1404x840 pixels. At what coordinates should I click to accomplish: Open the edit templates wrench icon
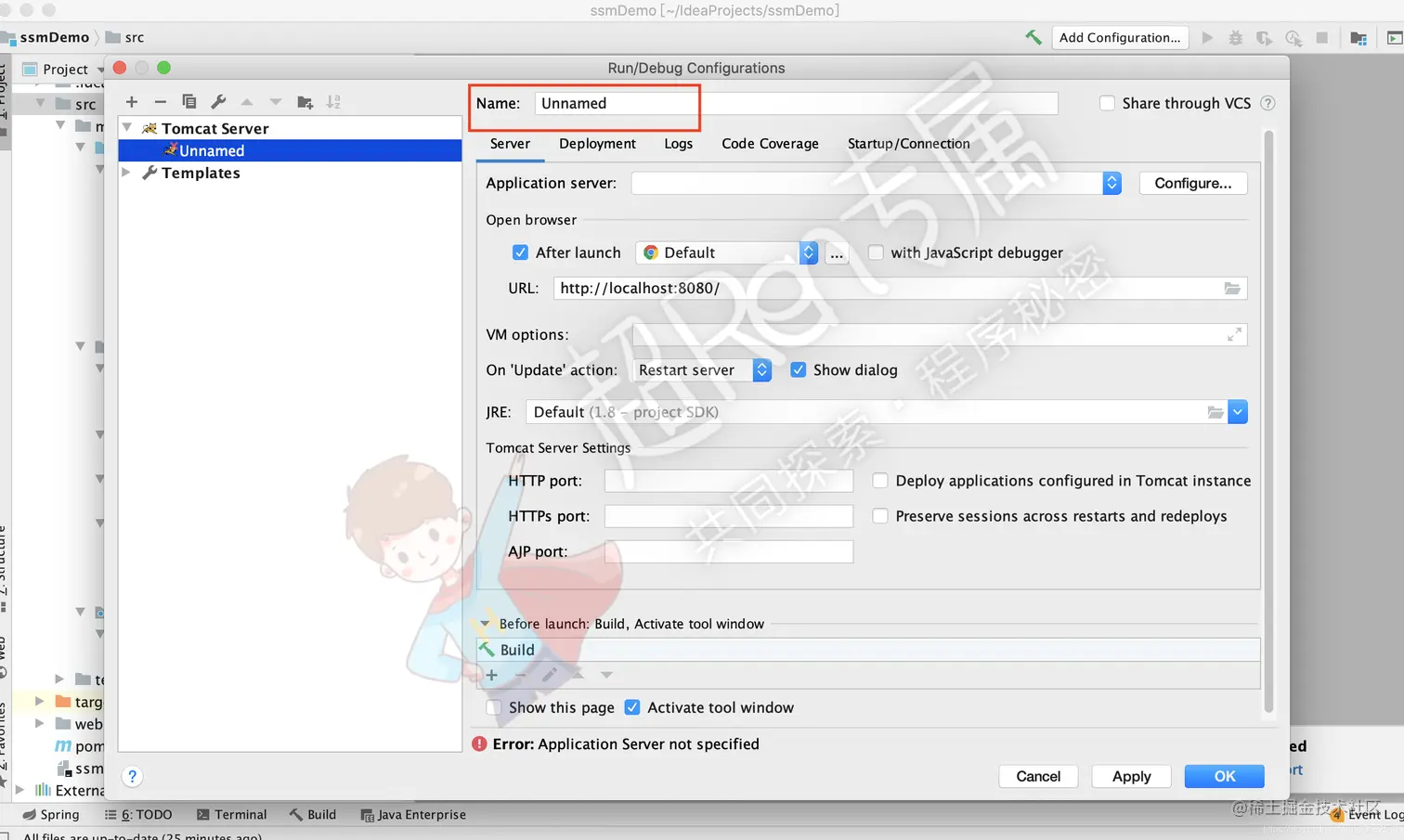[218, 102]
